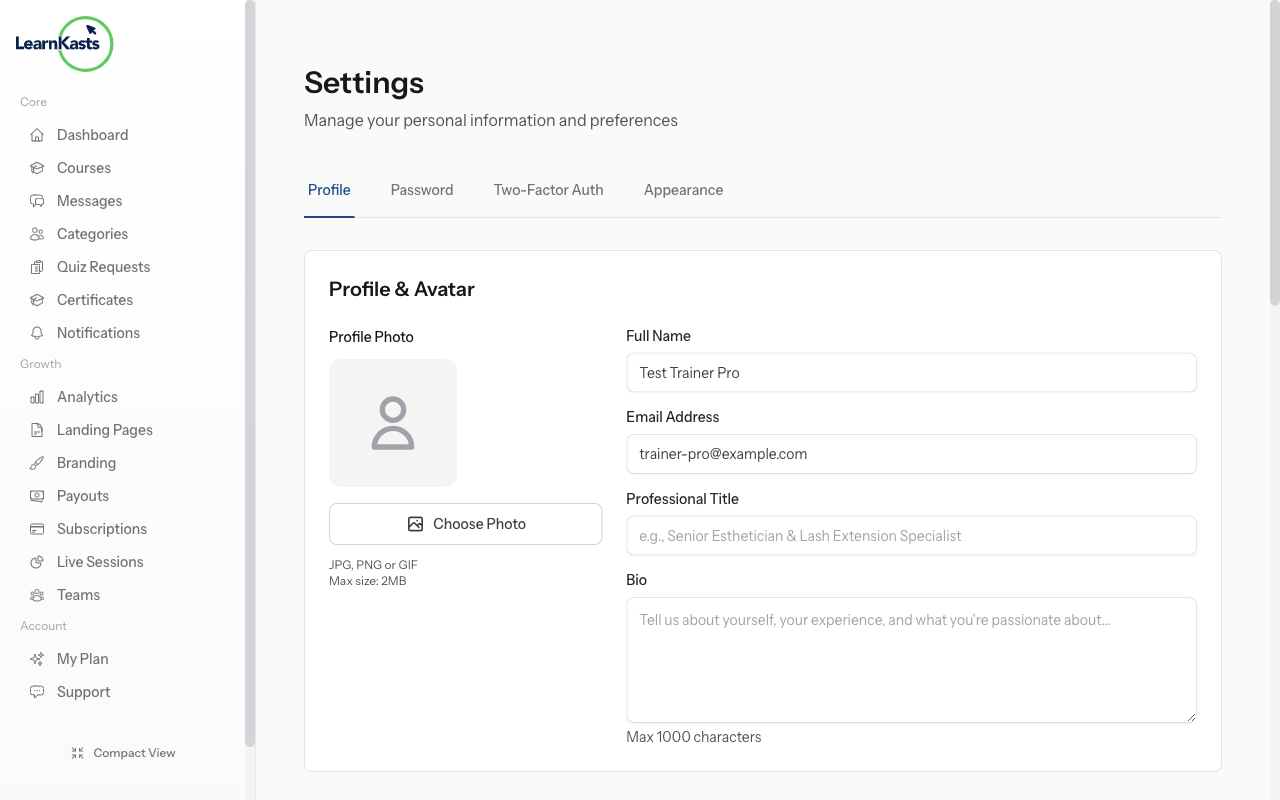This screenshot has height=800, width=1280.
Task: Browse the Categories section
Action: 91,233
